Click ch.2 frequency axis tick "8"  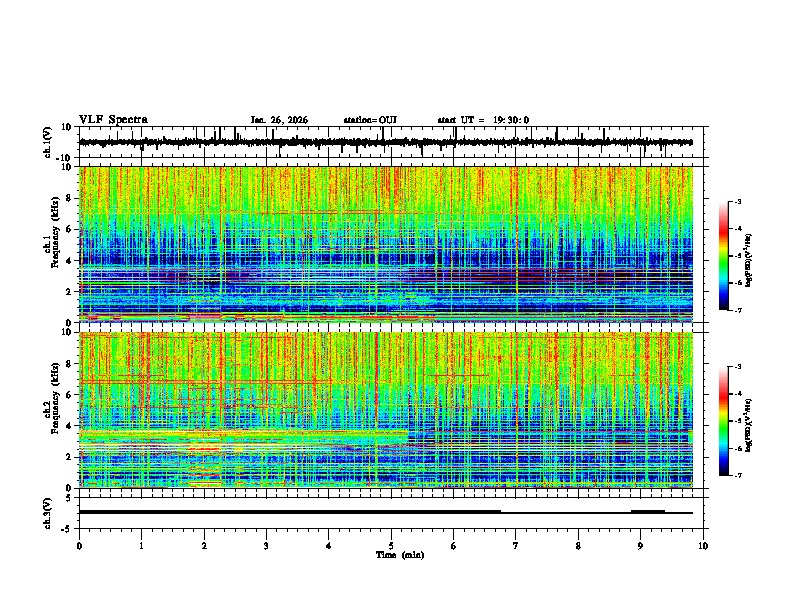point(70,364)
